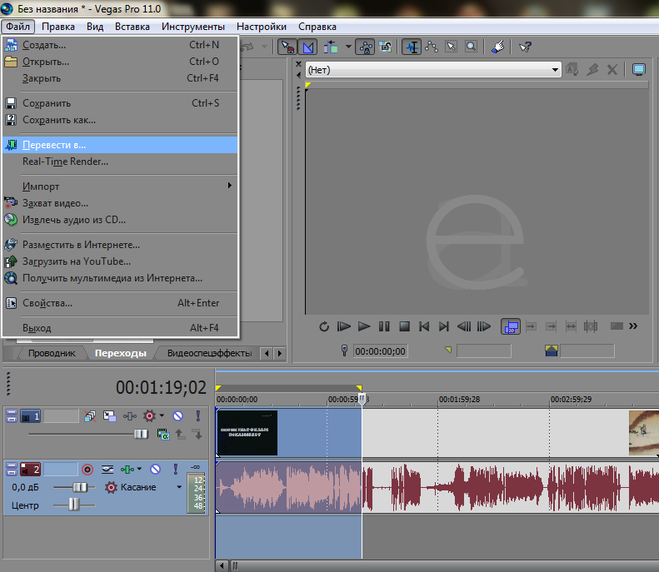Choose Извлечь аудио из CD... entry
659x572 pixels.
tap(120, 220)
